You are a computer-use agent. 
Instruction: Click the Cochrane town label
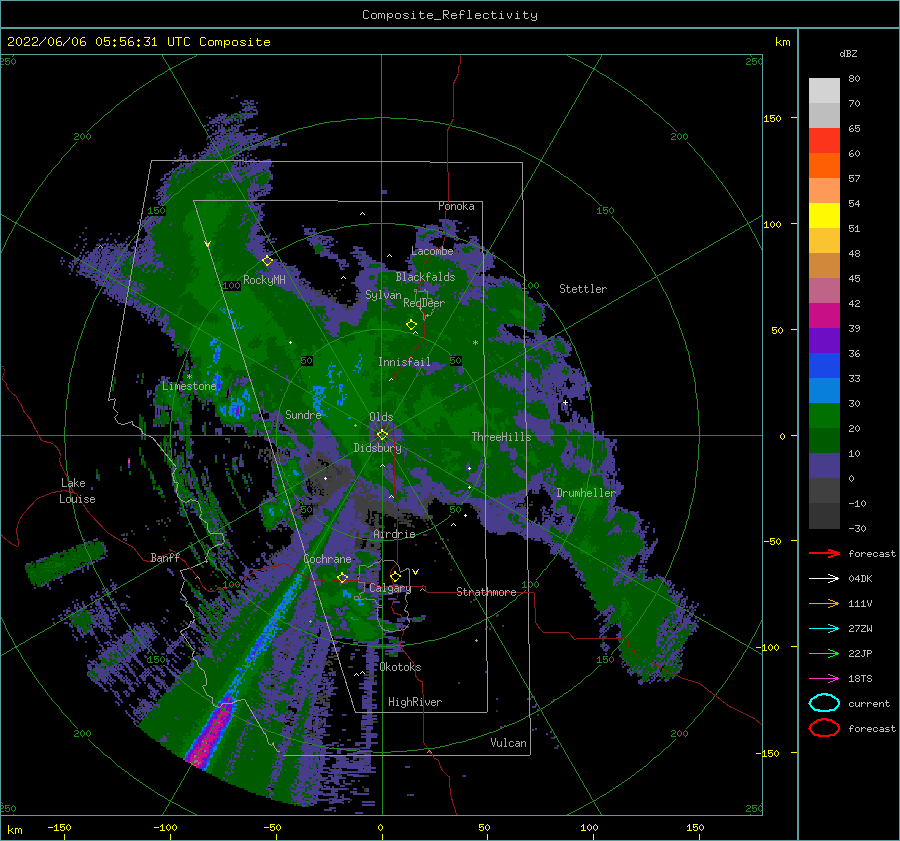pos(327,559)
